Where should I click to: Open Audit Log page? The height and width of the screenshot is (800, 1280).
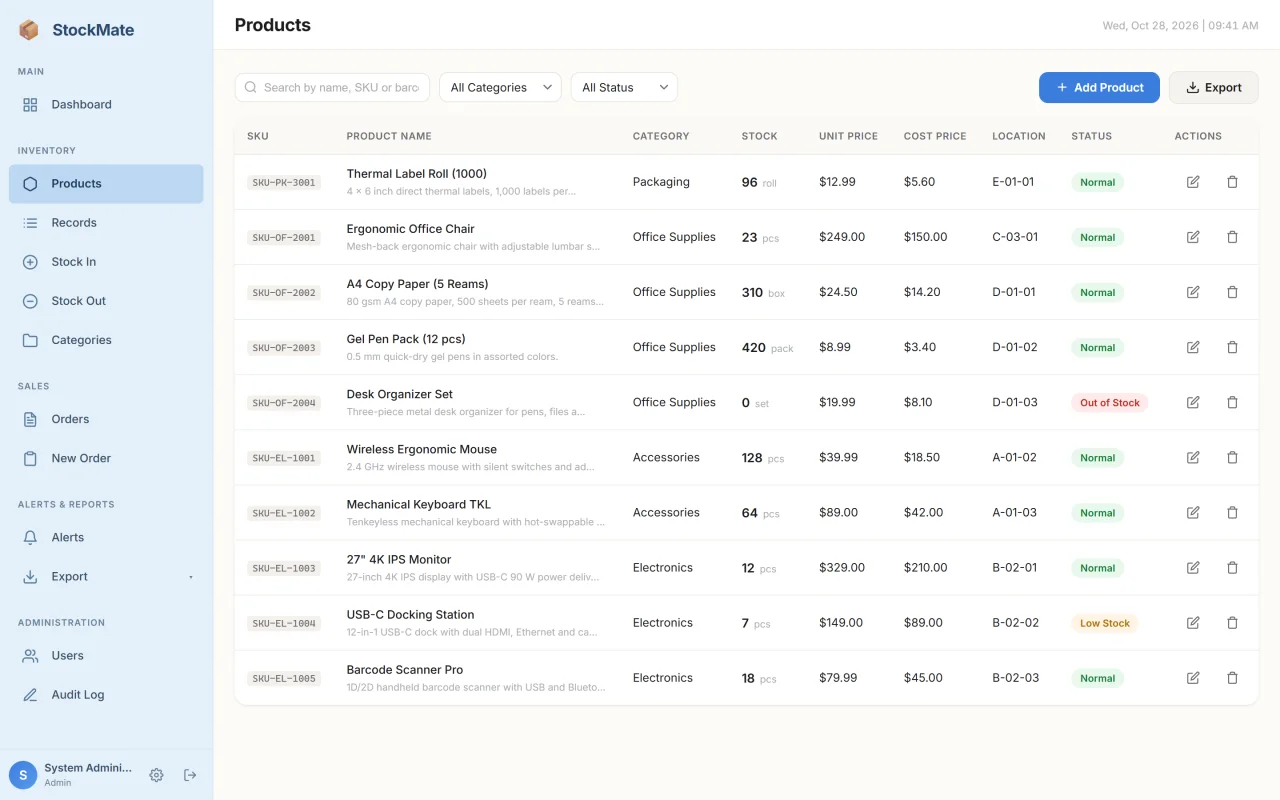coord(106,694)
